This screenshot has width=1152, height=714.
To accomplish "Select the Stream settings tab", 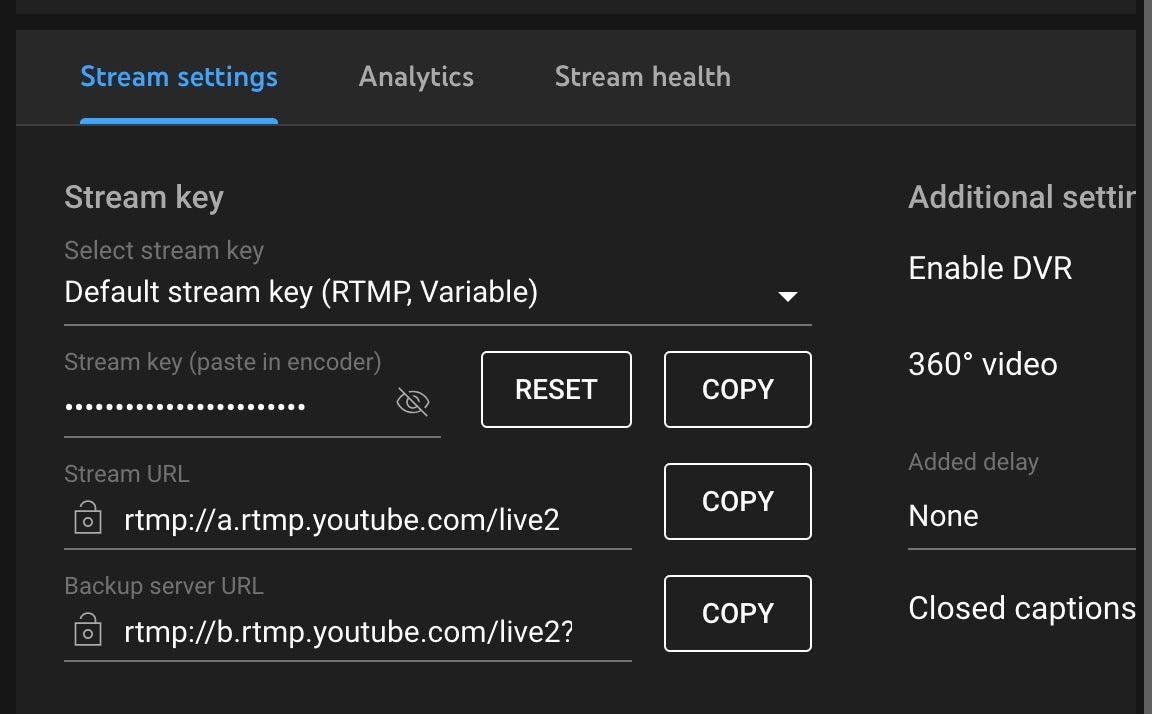I will point(179,77).
